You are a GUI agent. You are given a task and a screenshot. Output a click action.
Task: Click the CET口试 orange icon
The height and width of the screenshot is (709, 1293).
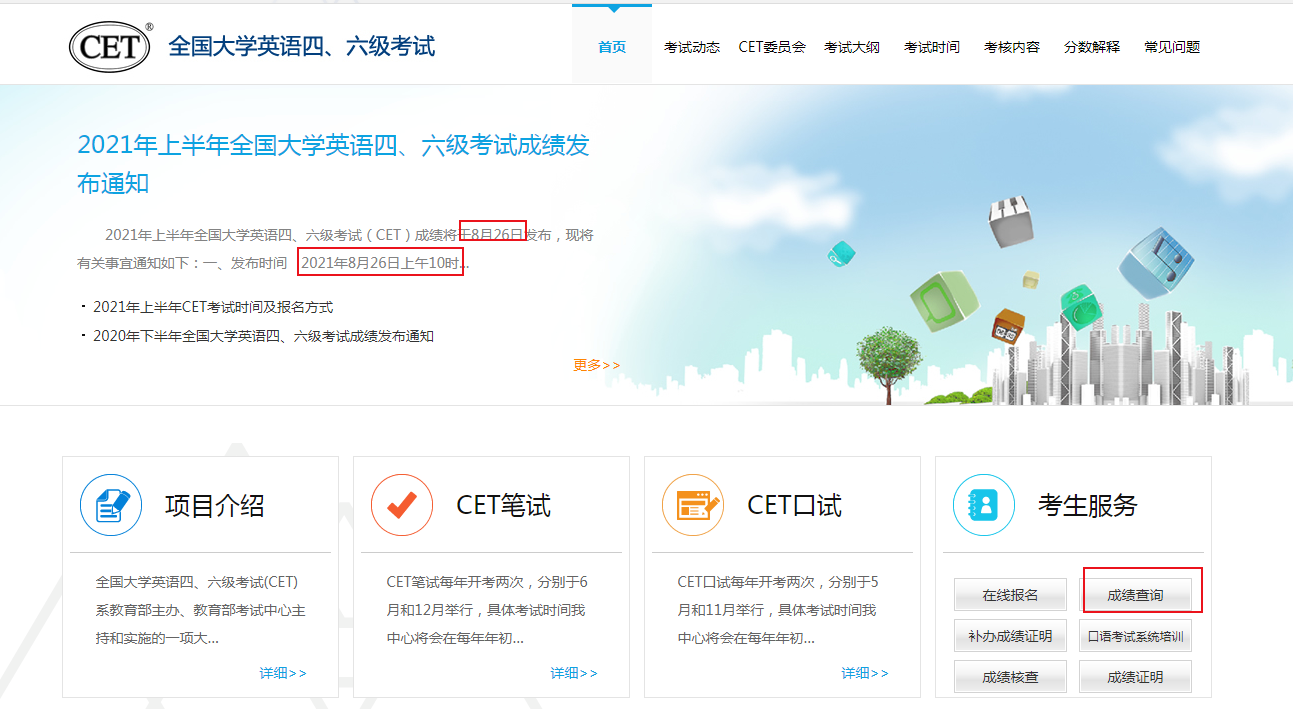693,505
